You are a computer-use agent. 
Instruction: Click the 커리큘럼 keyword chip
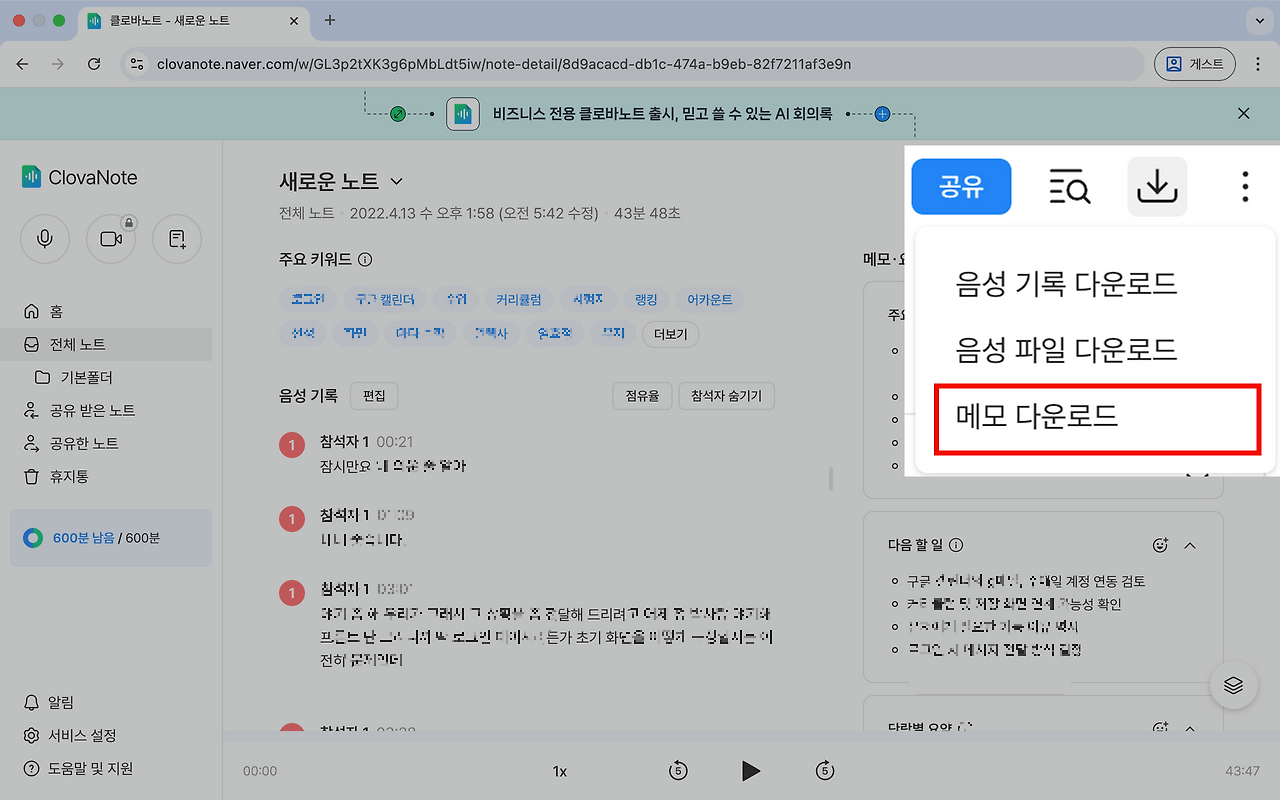point(518,300)
